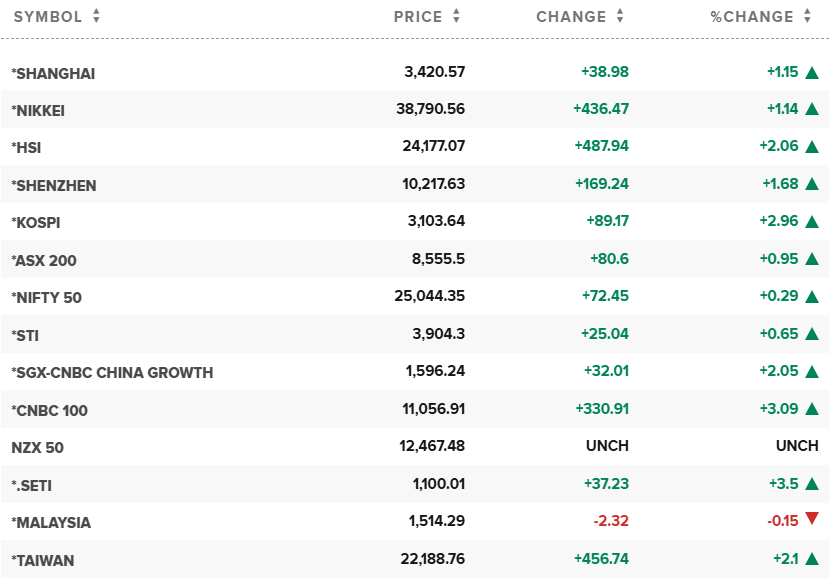View the *CNBC 100 quote

point(49,411)
